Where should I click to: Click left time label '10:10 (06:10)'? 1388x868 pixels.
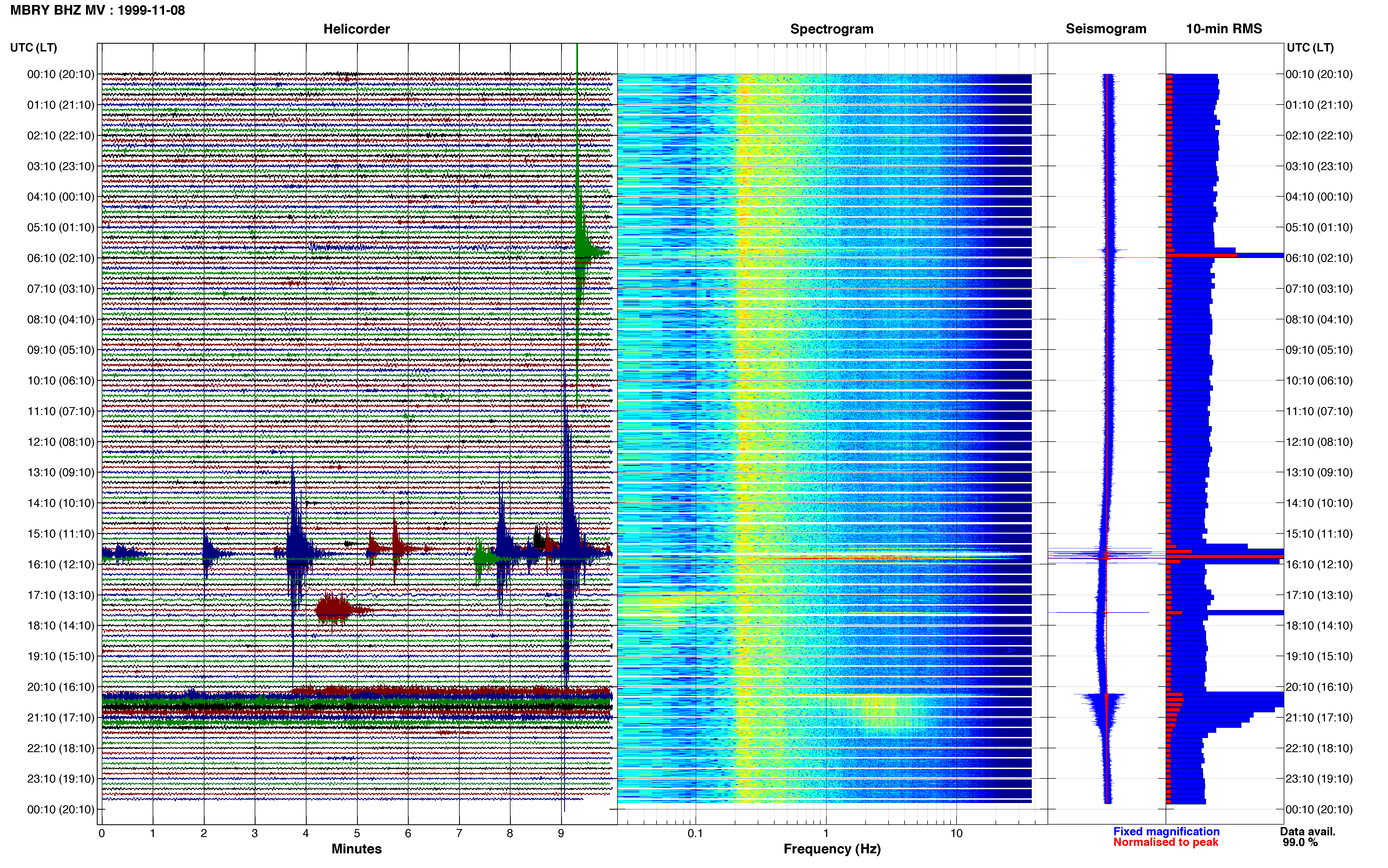61,380
